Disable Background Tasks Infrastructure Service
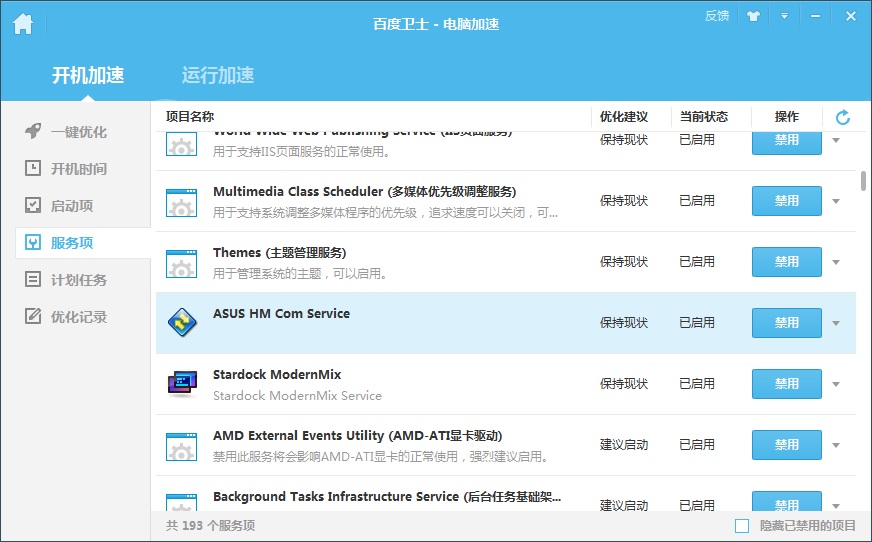 tap(786, 501)
